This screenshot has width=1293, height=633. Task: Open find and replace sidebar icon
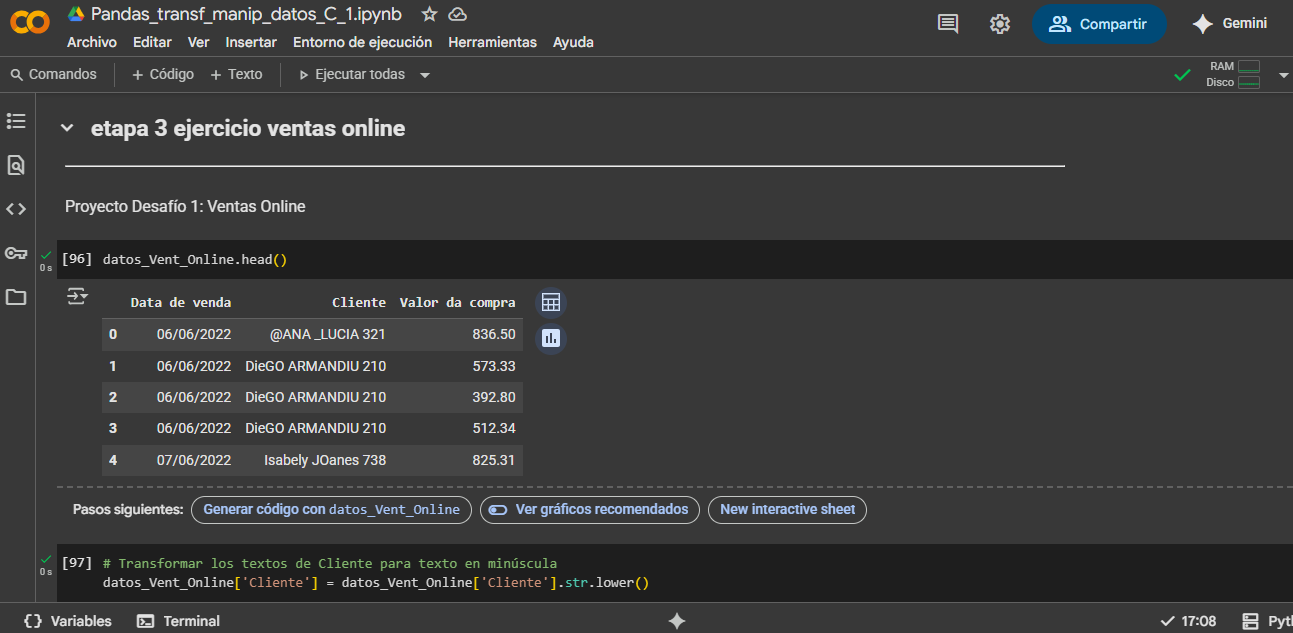tap(16, 165)
